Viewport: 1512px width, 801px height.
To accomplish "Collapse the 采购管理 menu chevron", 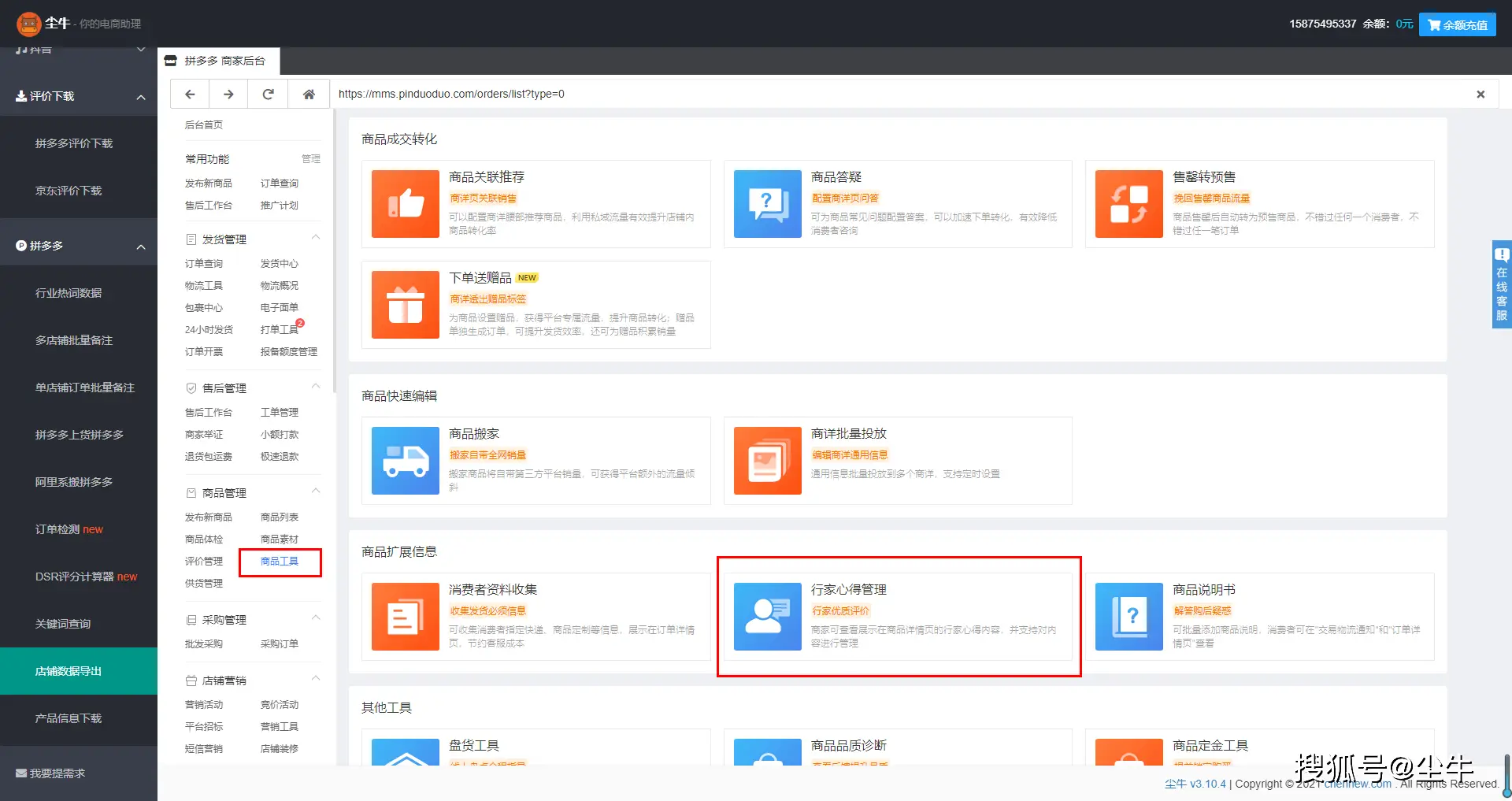I will (316, 617).
